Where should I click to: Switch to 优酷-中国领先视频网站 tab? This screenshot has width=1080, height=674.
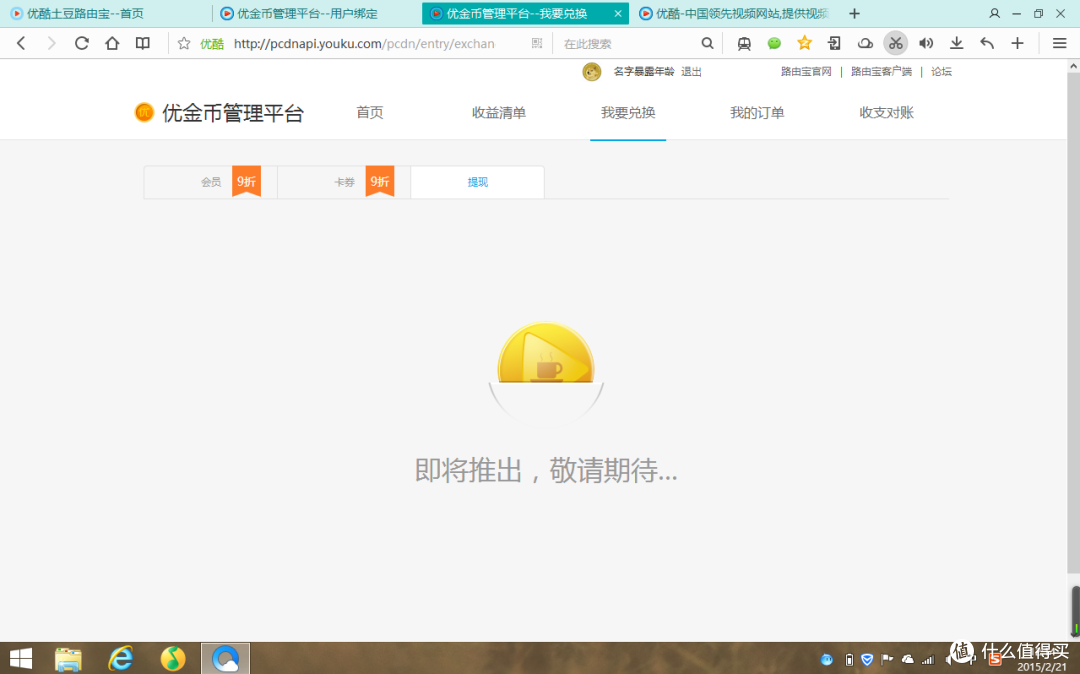click(x=734, y=14)
